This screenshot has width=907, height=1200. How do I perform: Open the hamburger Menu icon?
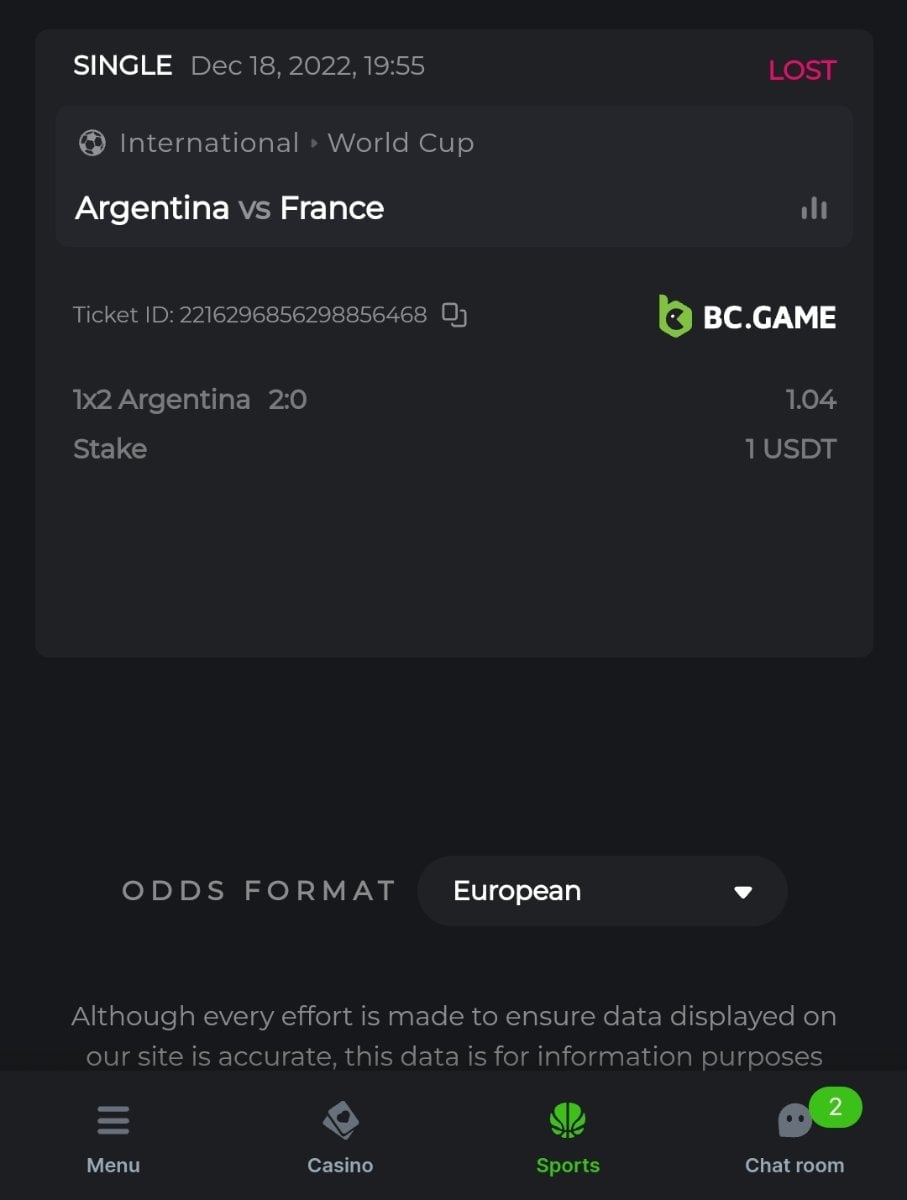pyautogui.click(x=113, y=1120)
